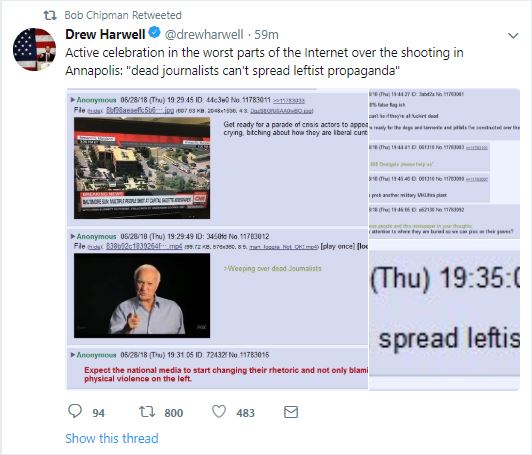Screen dimensions: 532x455
Task: Open direct message envelope icon
Action: pyautogui.click(x=291, y=412)
